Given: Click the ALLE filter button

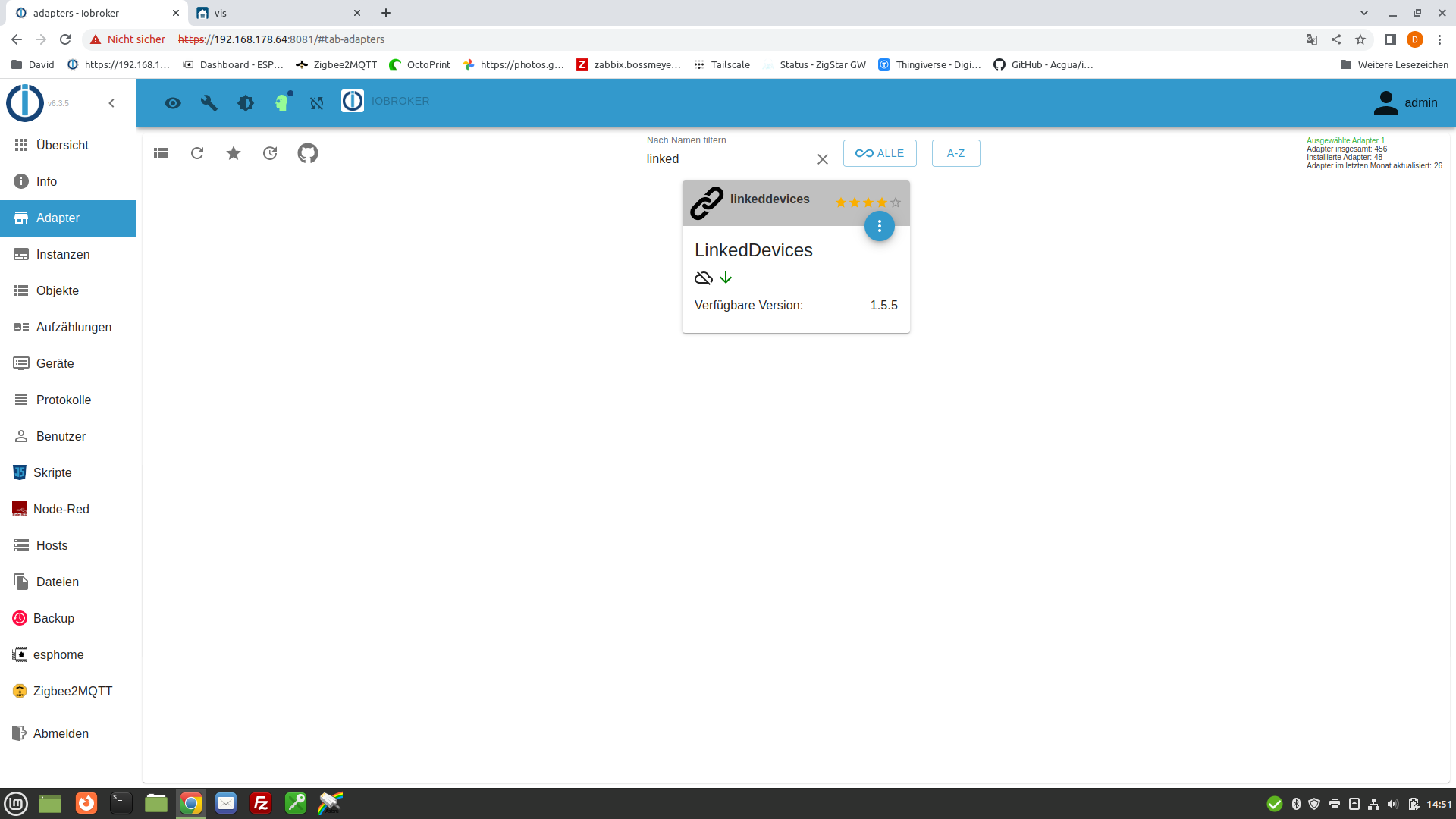Looking at the screenshot, I should 880,153.
